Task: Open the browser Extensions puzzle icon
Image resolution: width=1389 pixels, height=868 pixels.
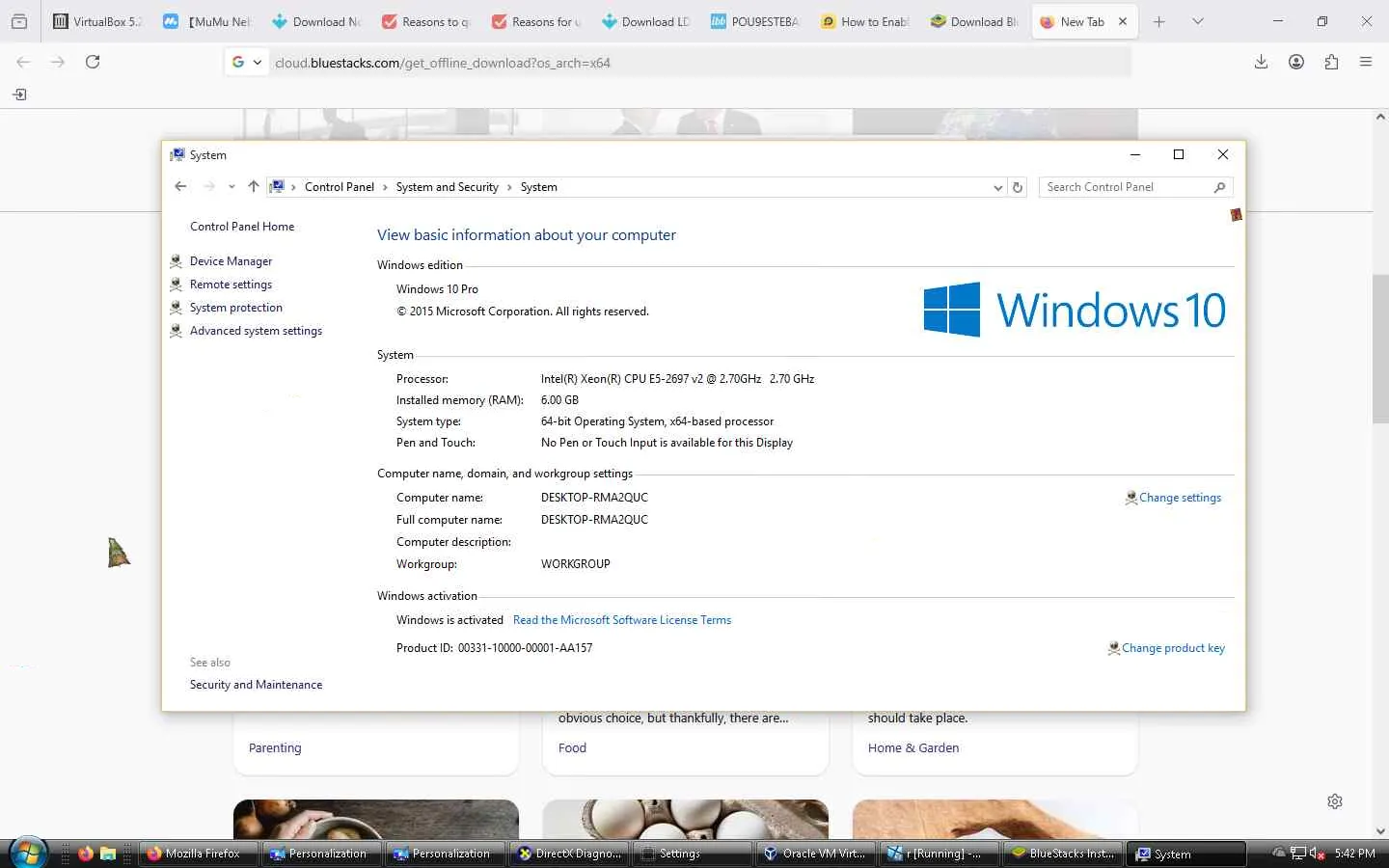Action: [1331, 62]
